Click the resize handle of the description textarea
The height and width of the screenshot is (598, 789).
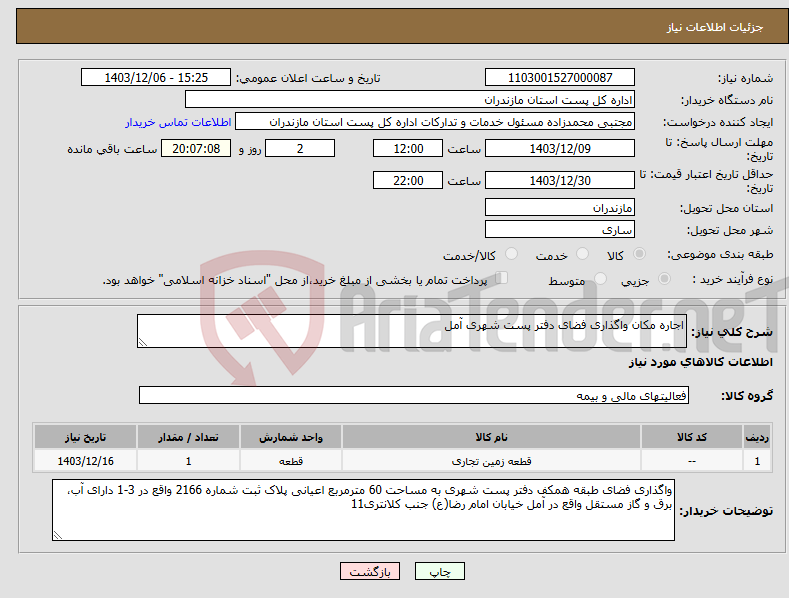143,342
